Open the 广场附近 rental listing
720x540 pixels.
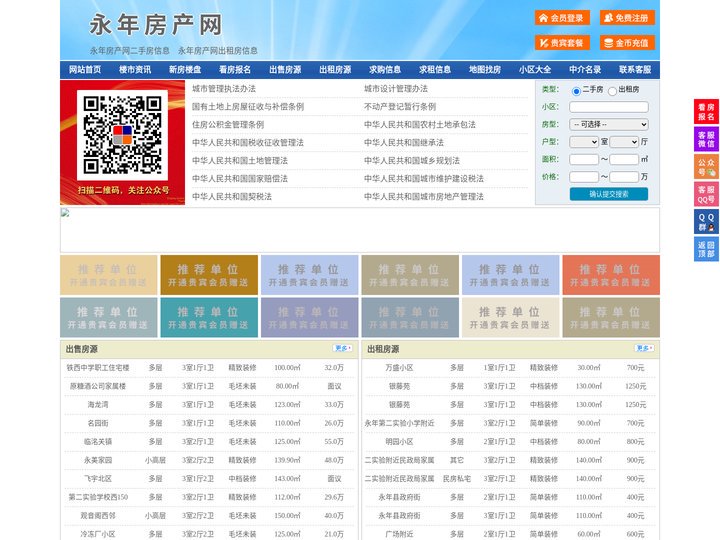[399, 534]
